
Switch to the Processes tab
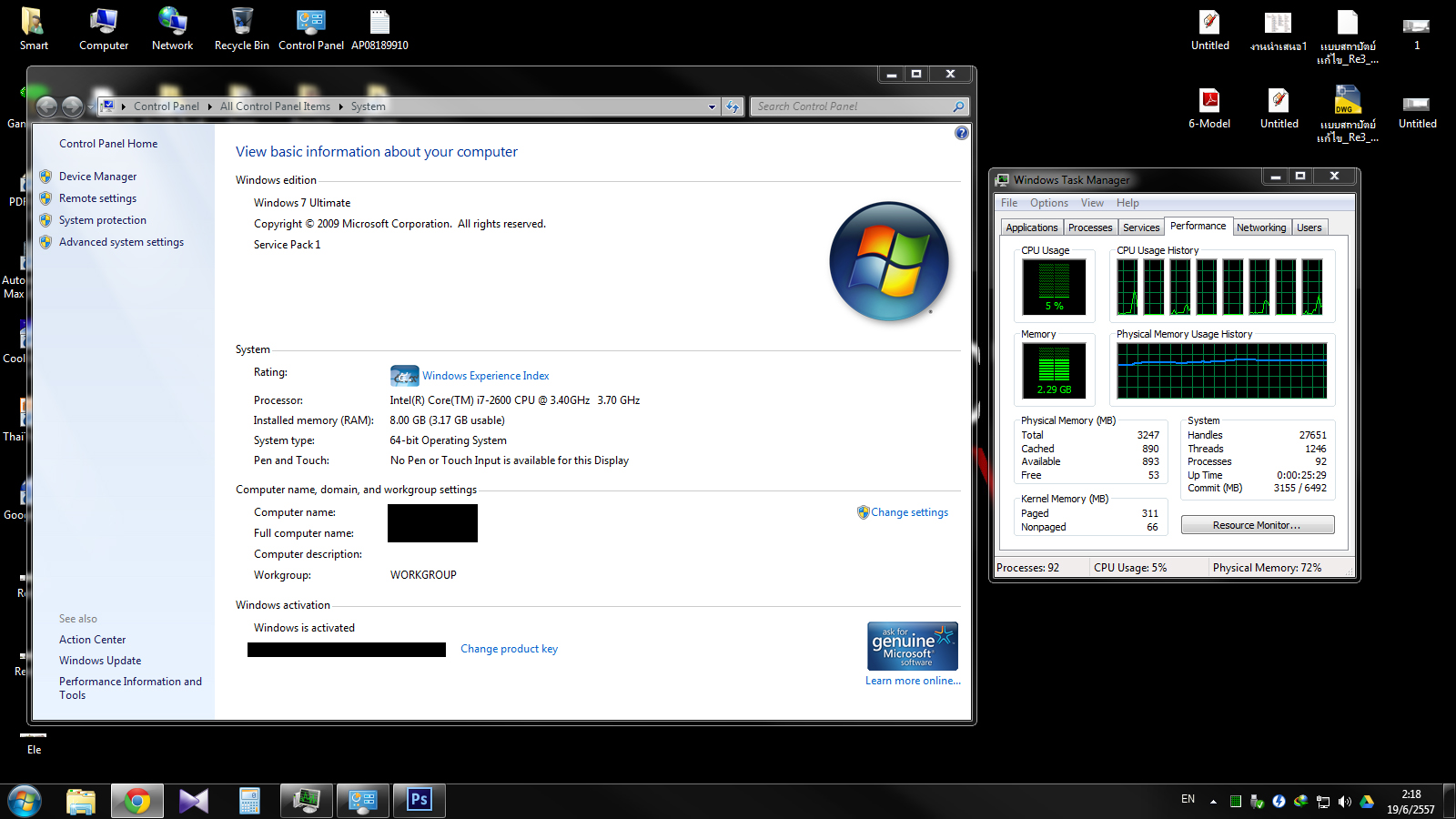pyautogui.click(x=1090, y=227)
